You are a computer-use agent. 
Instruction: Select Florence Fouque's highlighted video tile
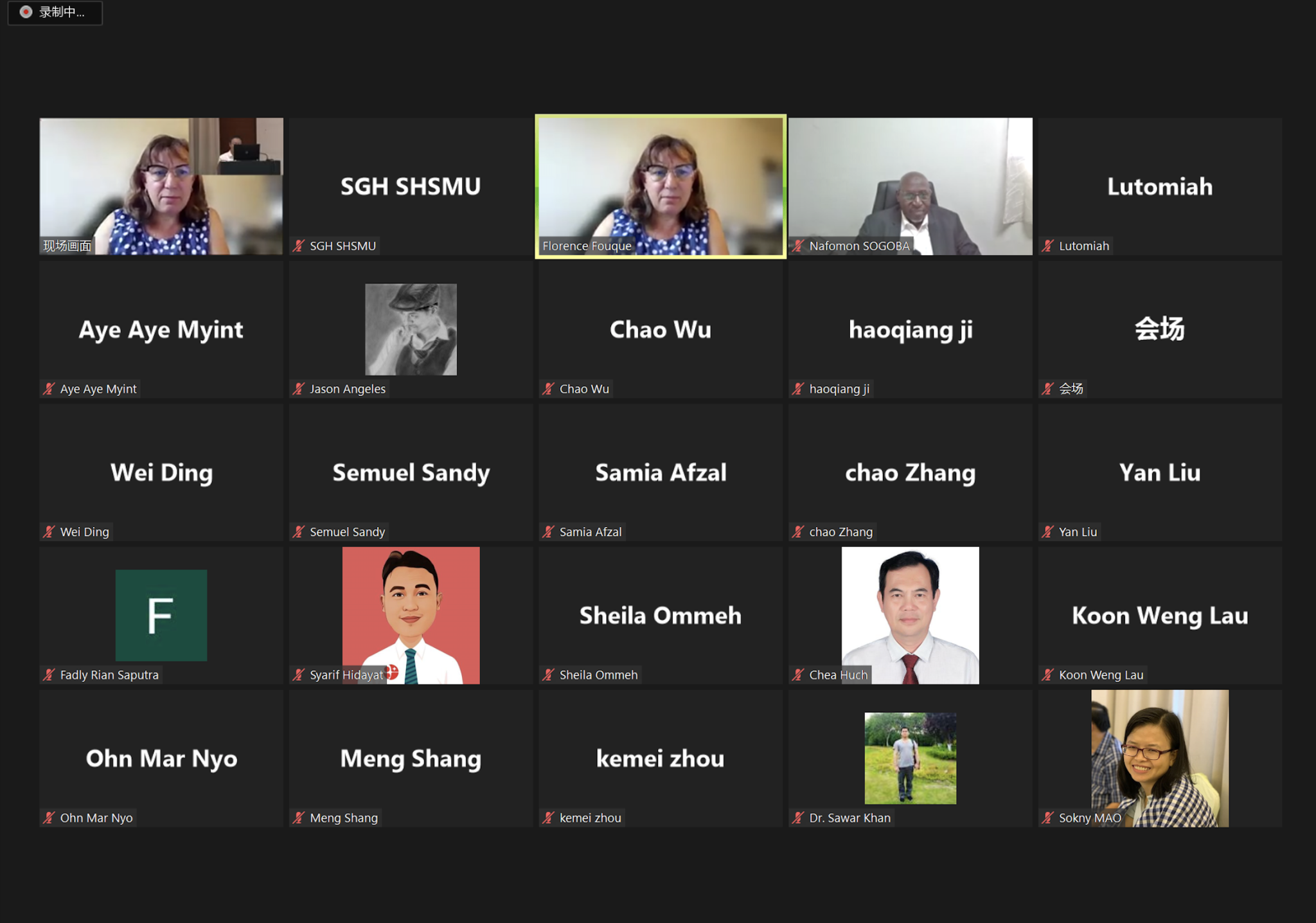[661, 186]
